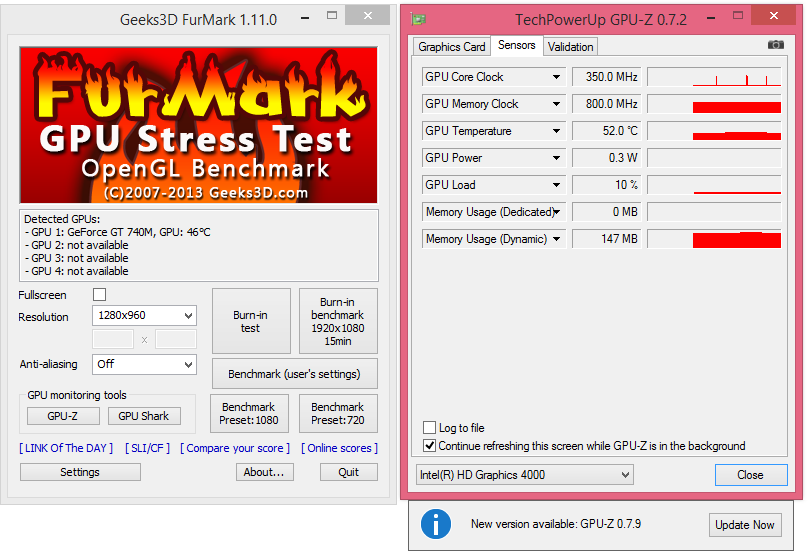Screen dimensions: 808x551
Task: Click the GPU Memory Clock history graph
Action: pos(715,104)
